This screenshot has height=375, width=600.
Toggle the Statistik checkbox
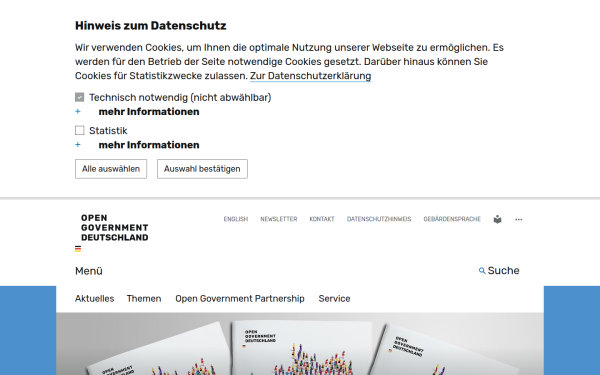click(80, 130)
